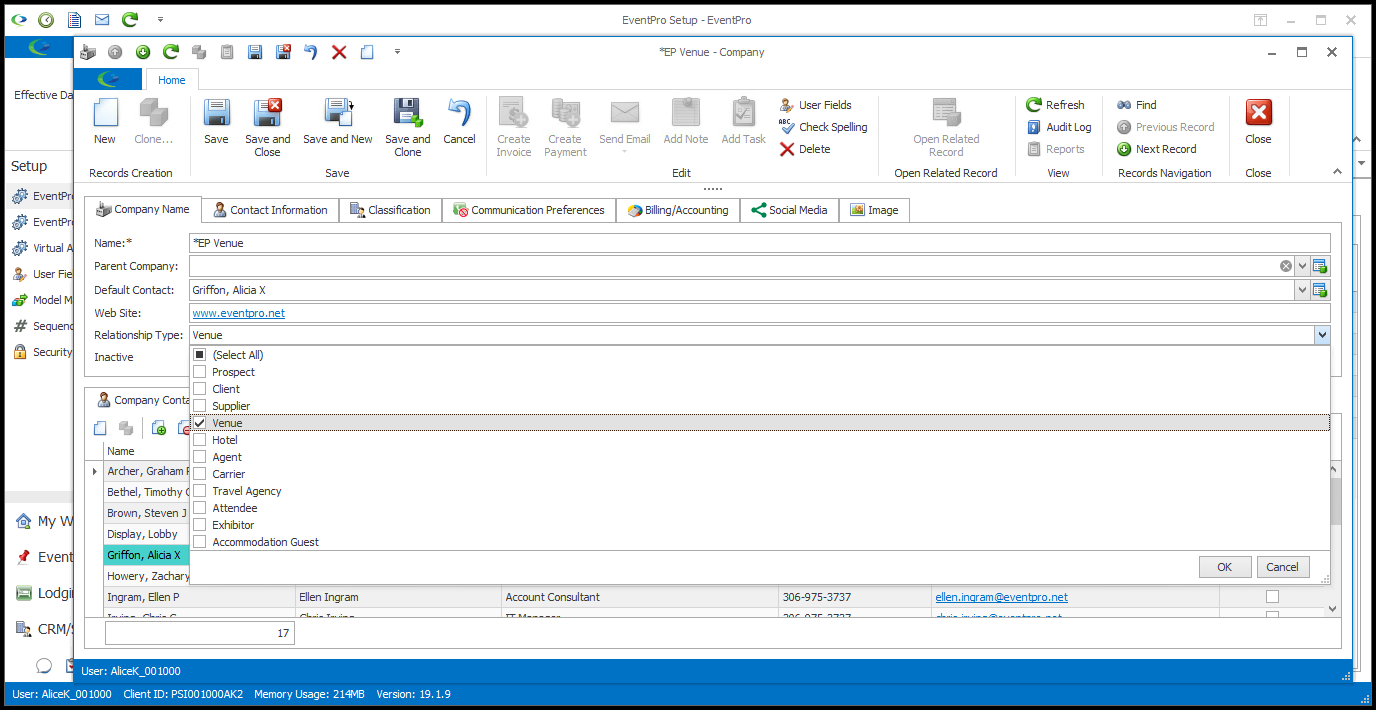The image size is (1376, 710).
Task: Run Check Spelling
Action: [823, 127]
